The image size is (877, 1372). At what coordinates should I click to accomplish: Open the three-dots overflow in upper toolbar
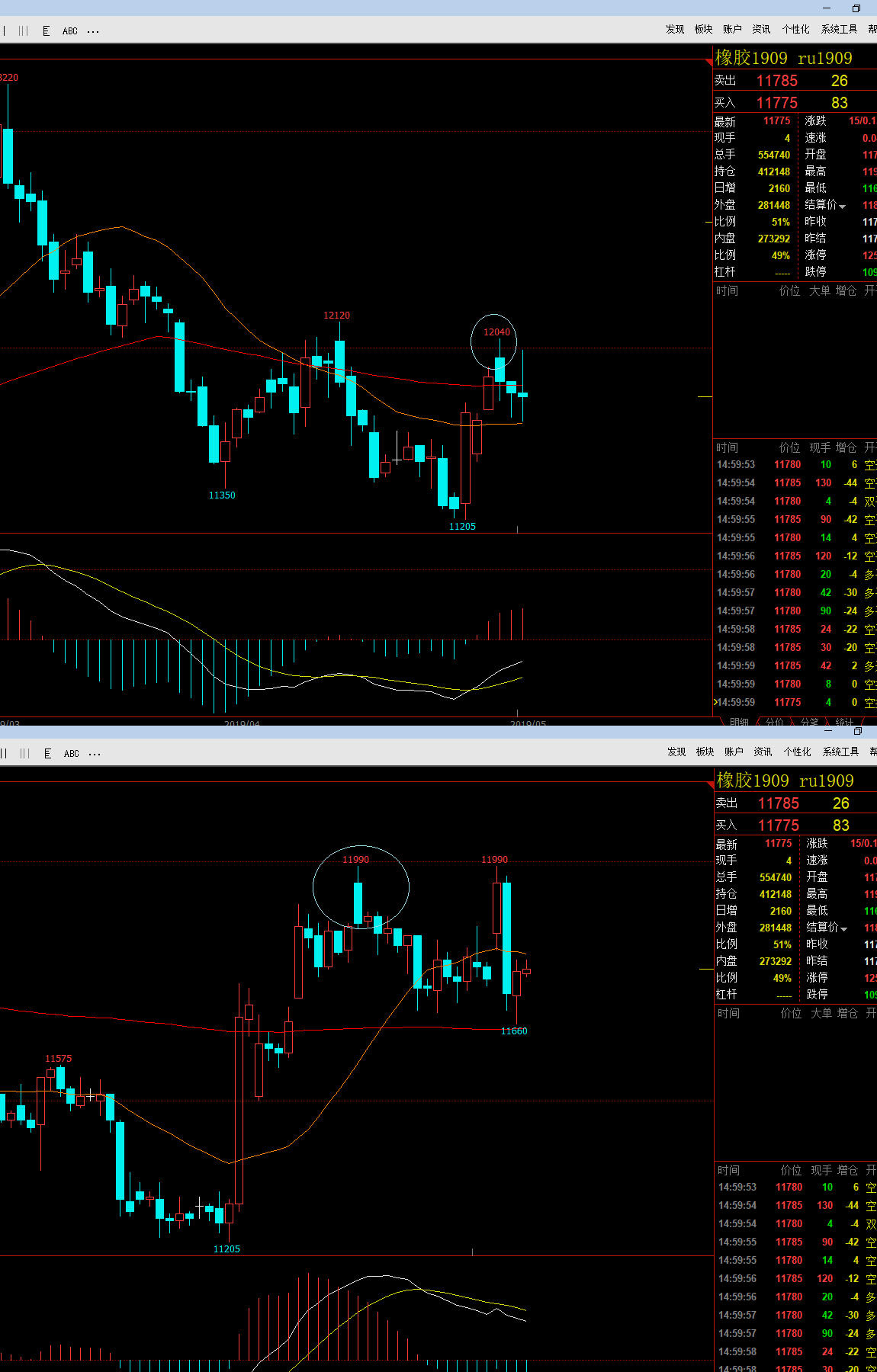93,31
